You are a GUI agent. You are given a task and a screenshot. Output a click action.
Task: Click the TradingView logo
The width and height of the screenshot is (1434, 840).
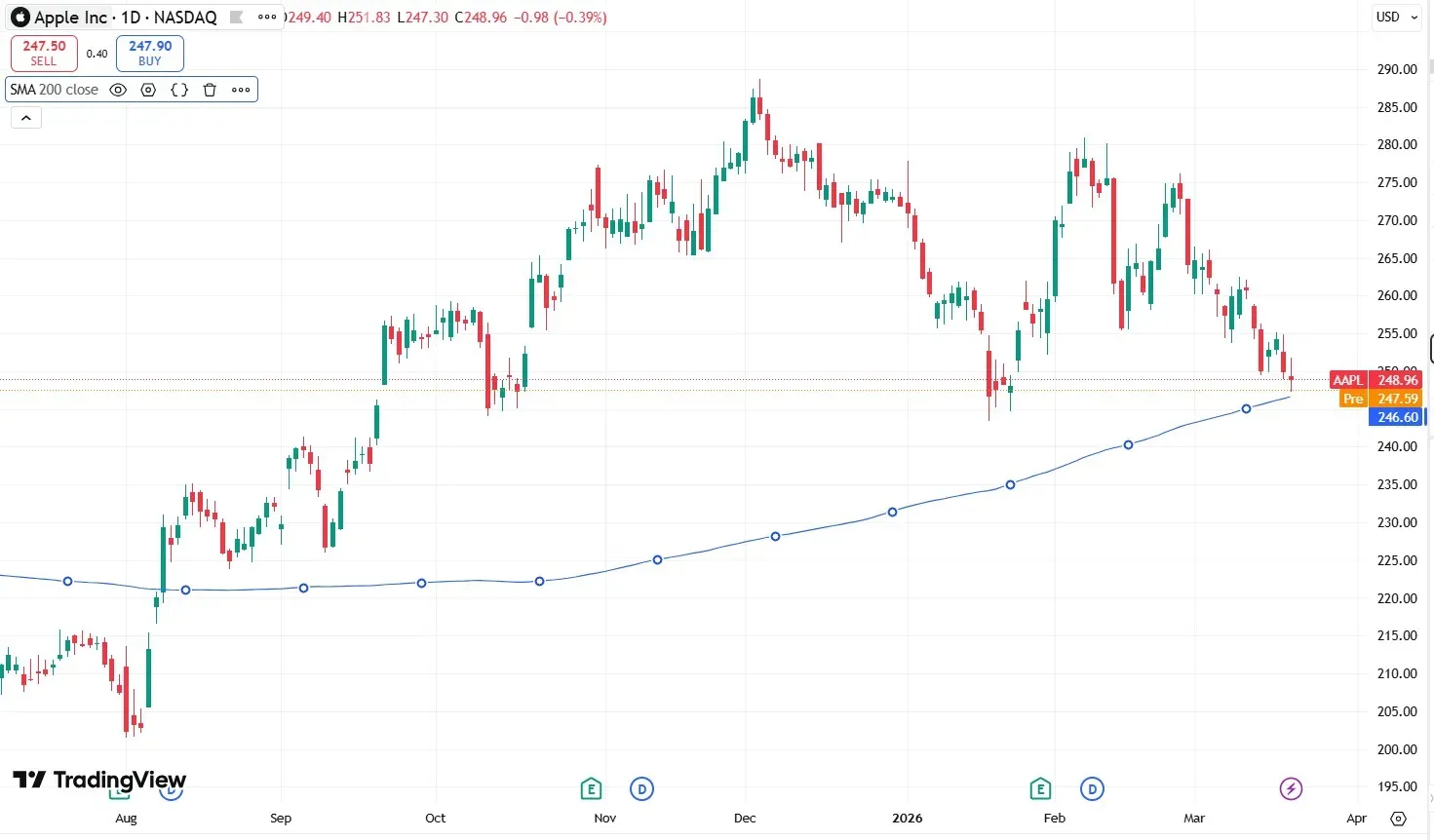tap(97, 780)
